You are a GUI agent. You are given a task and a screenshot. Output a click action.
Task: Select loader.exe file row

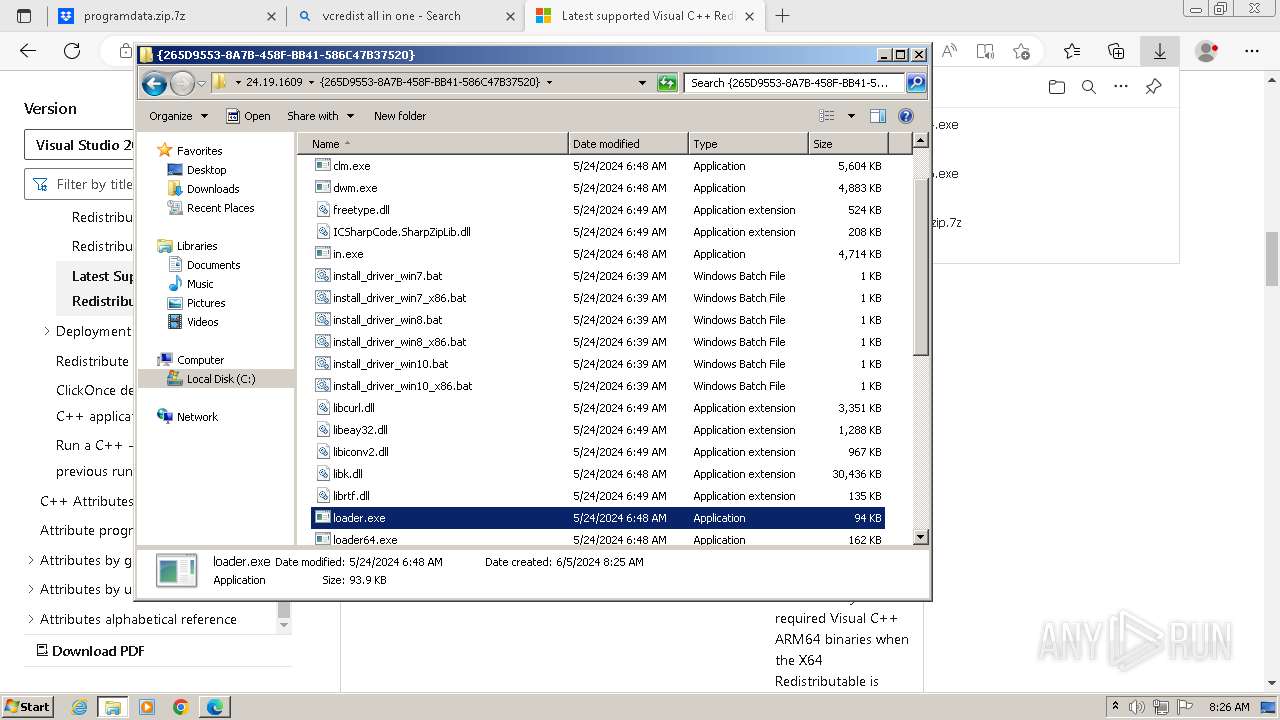[598, 518]
